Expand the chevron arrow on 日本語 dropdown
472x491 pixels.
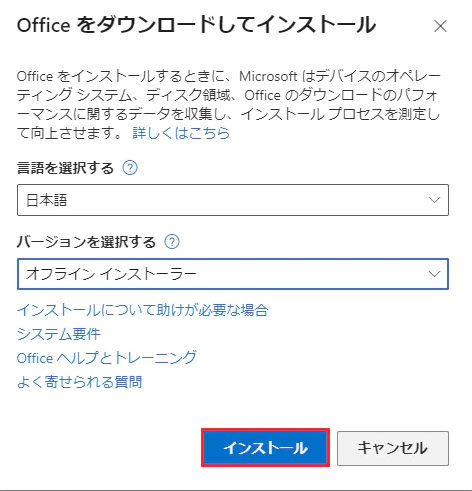coord(434,200)
